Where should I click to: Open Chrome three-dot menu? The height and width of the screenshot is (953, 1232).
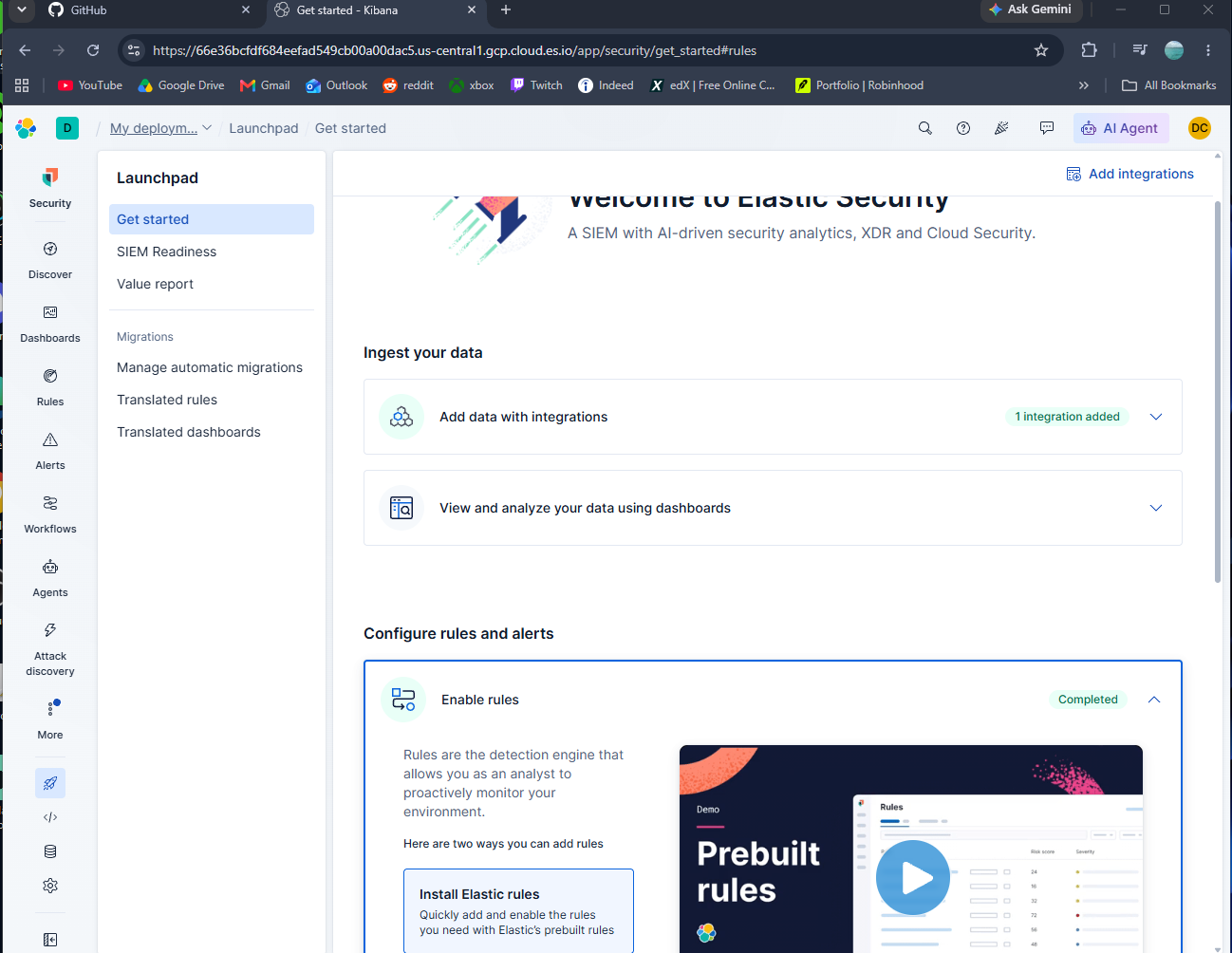pos(1208,50)
